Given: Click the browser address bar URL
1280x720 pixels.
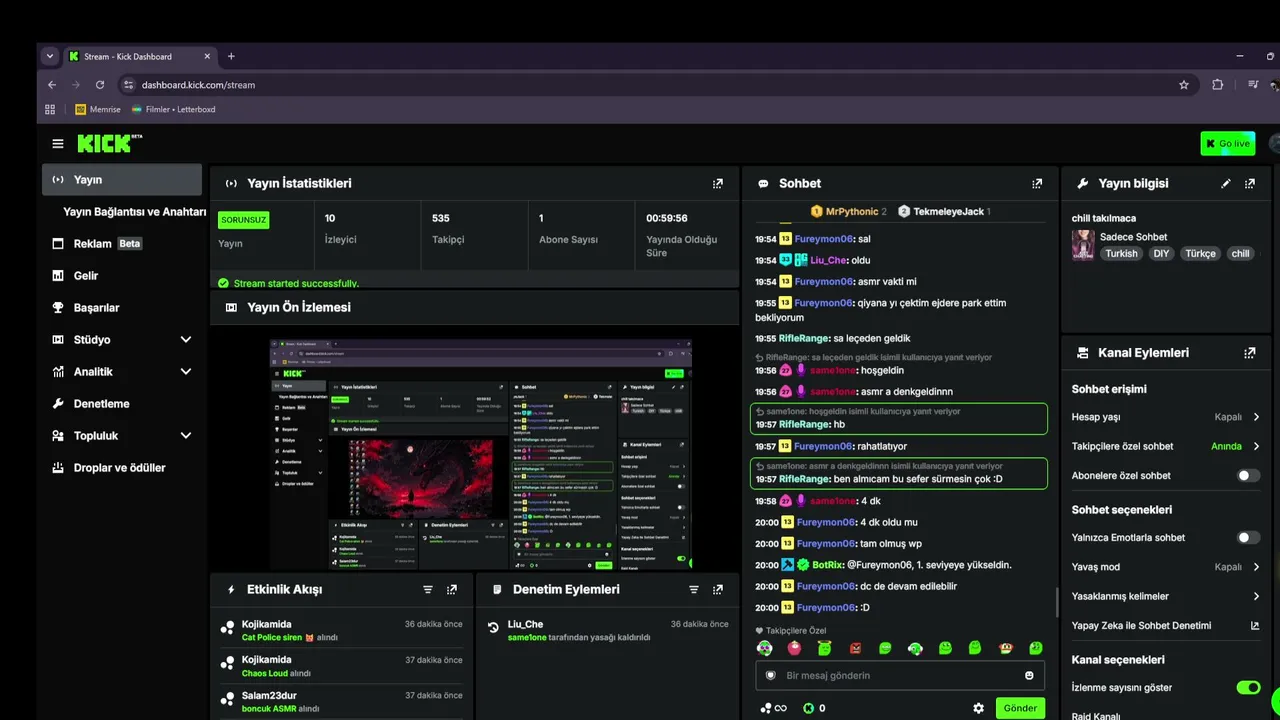Looking at the screenshot, I should [x=198, y=85].
